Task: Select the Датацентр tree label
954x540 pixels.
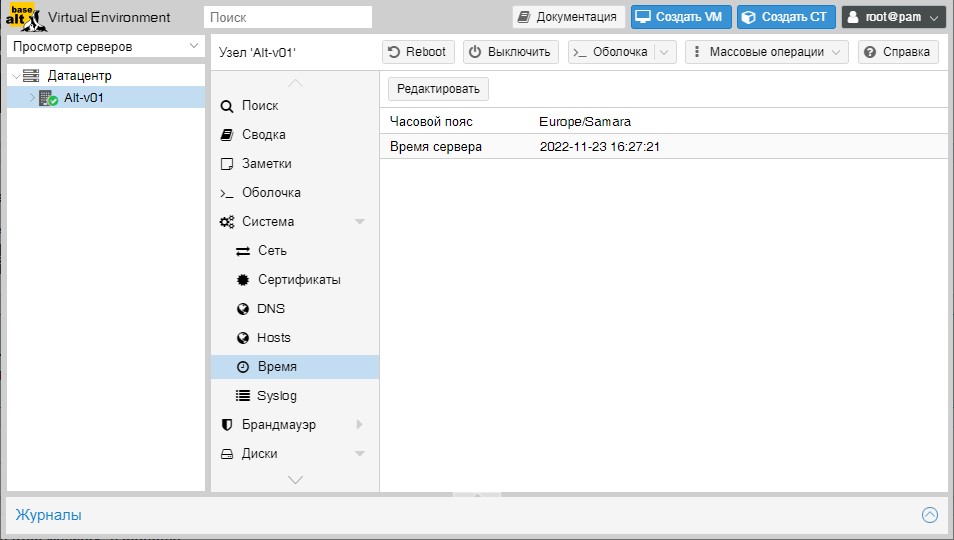Action: [80, 76]
